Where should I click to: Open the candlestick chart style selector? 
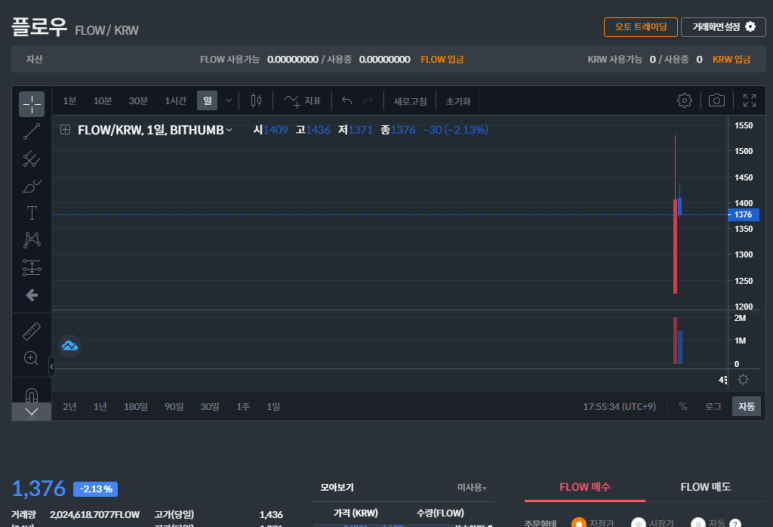[256, 101]
